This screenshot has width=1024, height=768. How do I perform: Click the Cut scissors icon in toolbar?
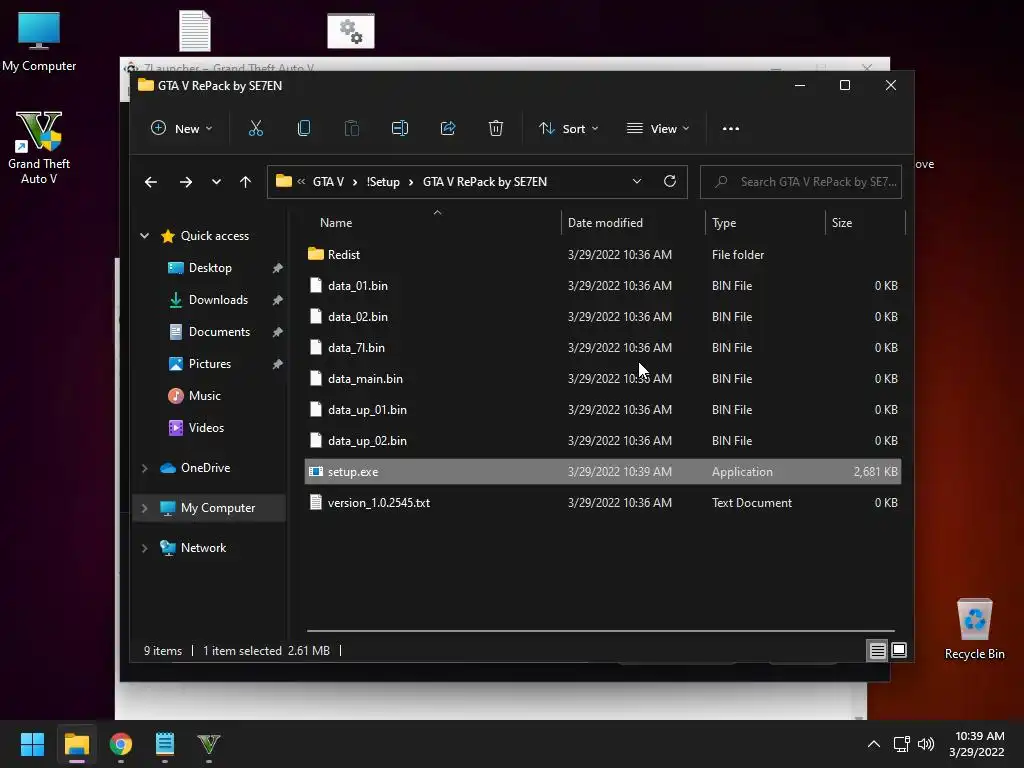(255, 129)
